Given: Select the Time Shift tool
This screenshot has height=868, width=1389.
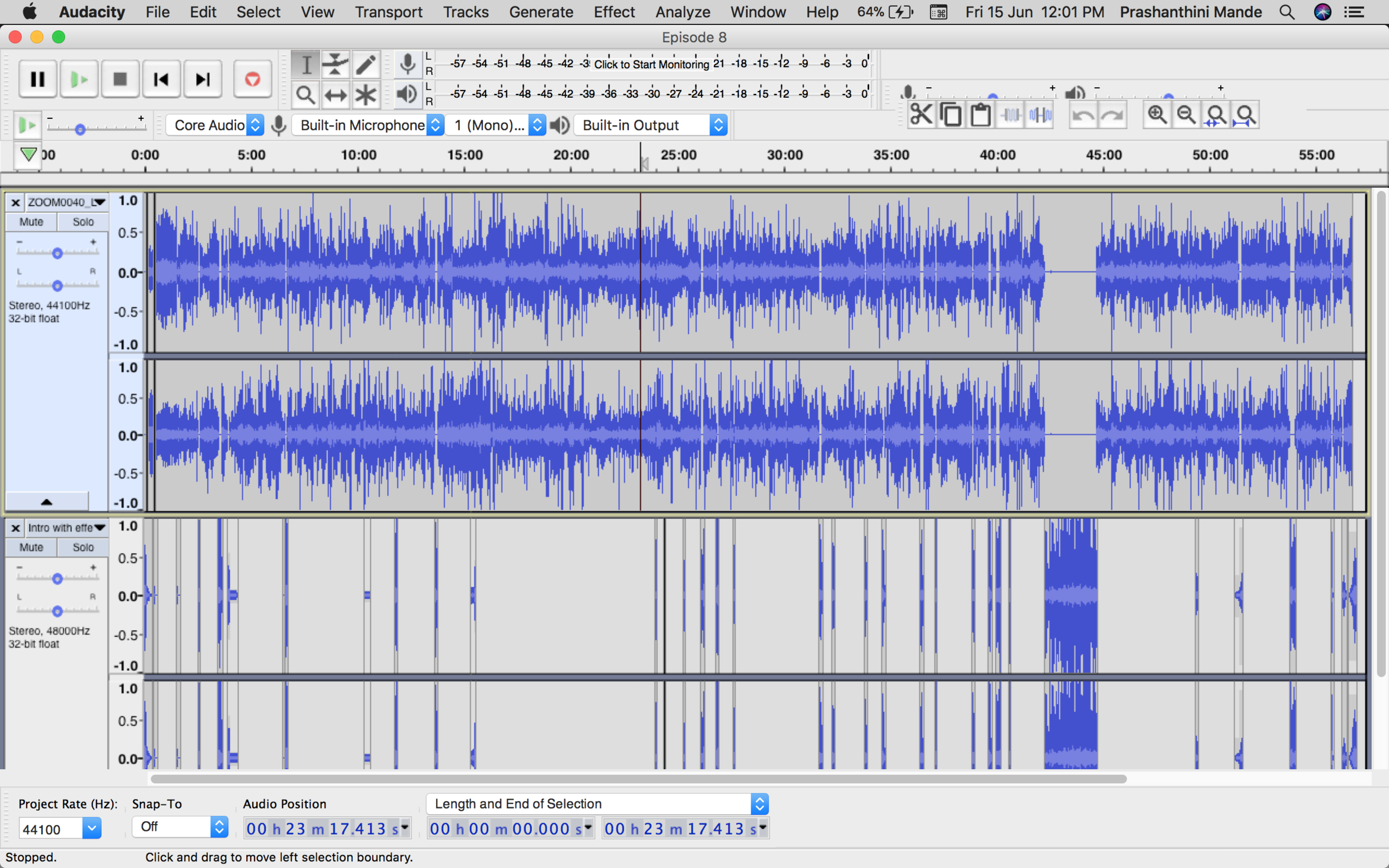Looking at the screenshot, I should pyautogui.click(x=336, y=96).
